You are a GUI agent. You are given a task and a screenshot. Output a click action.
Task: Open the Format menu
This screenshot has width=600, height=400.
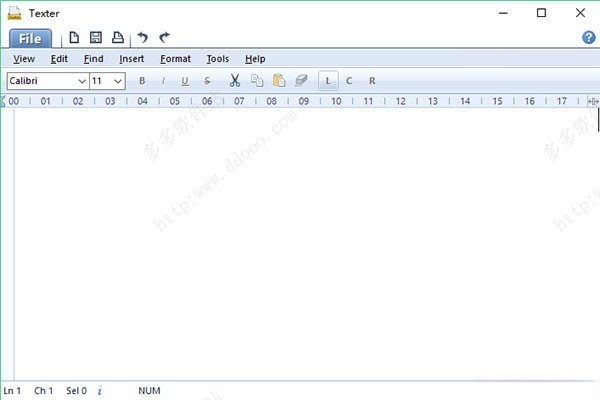coord(175,59)
